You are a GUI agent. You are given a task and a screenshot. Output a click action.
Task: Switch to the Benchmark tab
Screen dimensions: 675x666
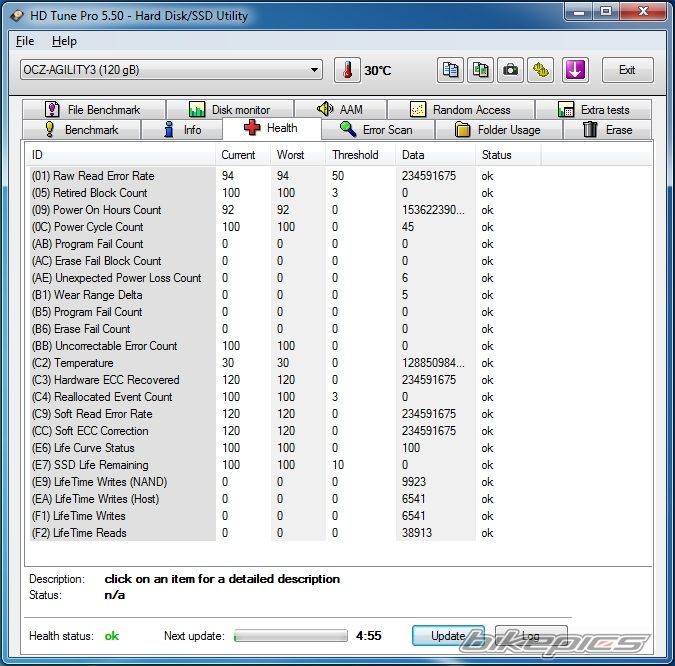80,130
